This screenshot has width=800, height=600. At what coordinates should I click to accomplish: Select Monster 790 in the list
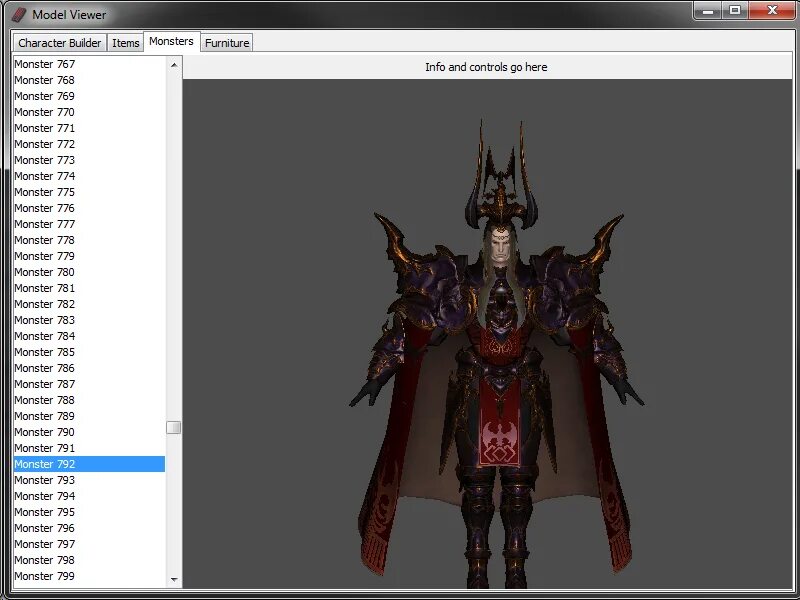click(89, 432)
